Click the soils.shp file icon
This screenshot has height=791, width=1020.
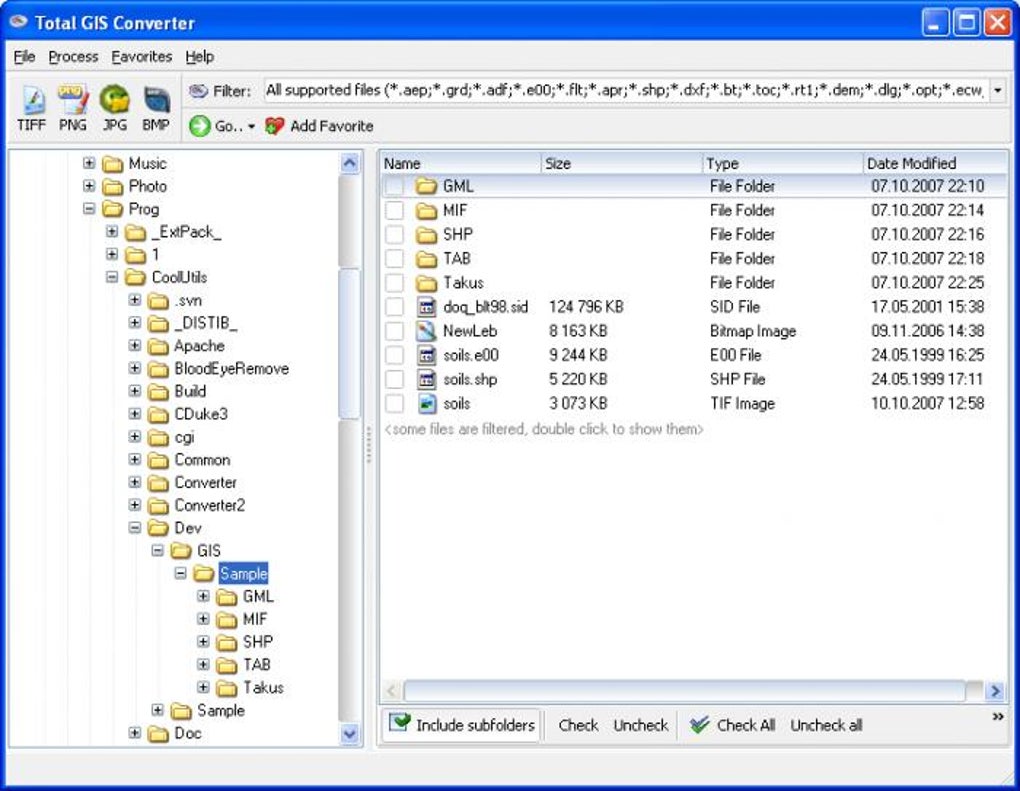pos(426,379)
